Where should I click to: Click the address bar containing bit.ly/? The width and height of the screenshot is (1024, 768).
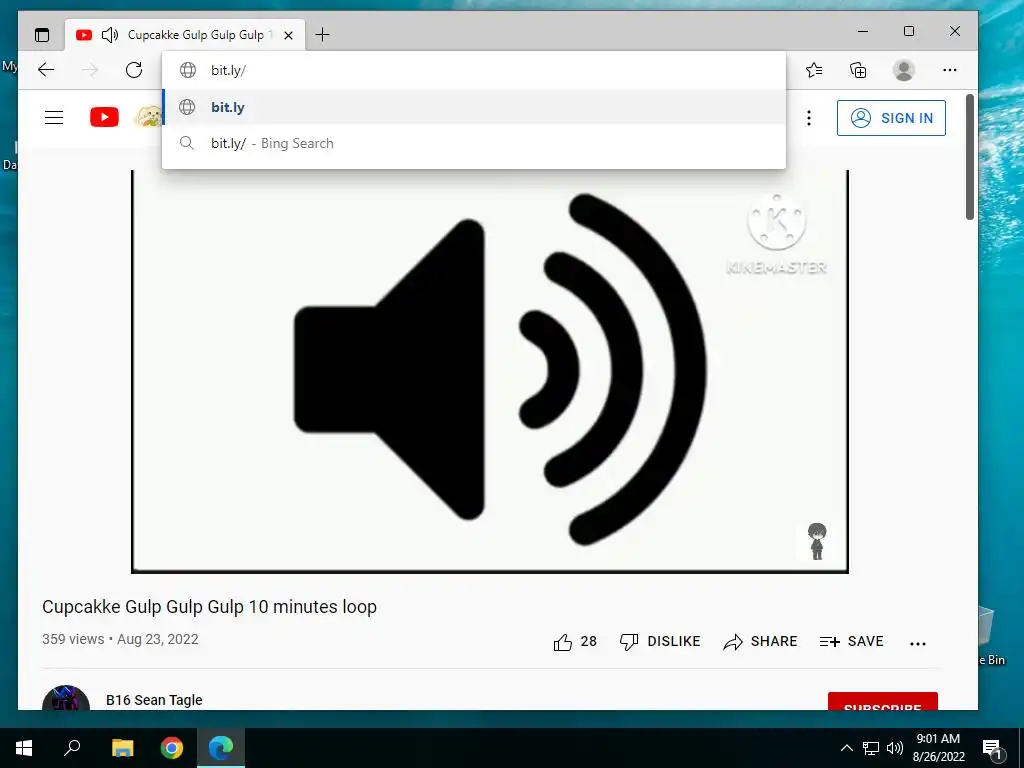pos(473,70)
